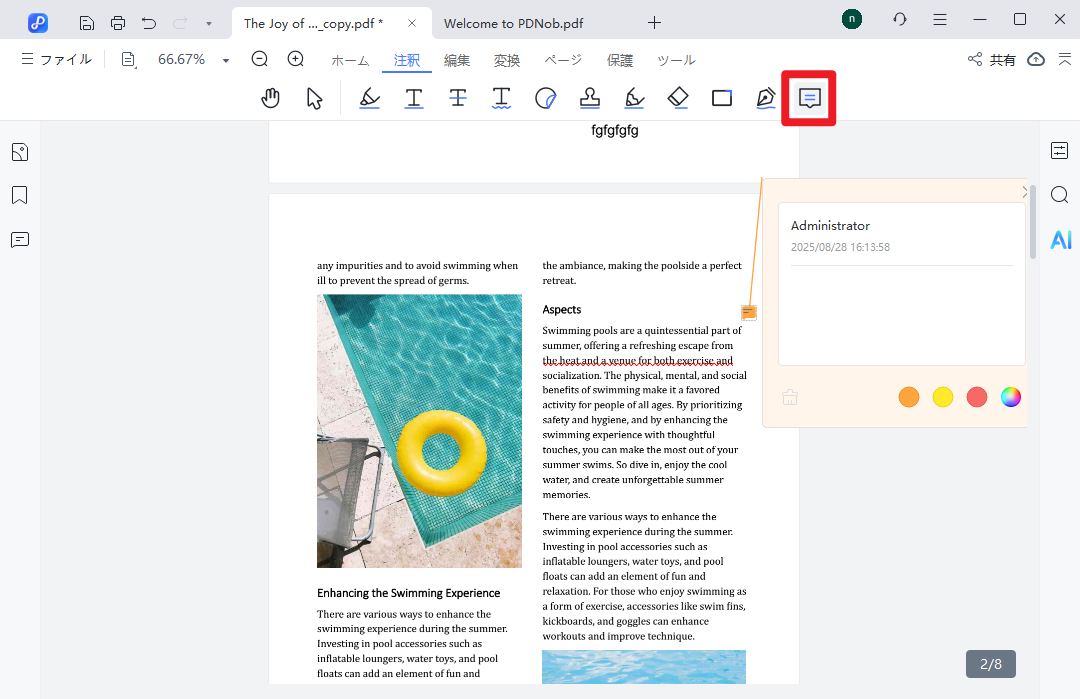Delete the note using trash icon
This screenshot has height=699, width=1080.
click(790, 397)
